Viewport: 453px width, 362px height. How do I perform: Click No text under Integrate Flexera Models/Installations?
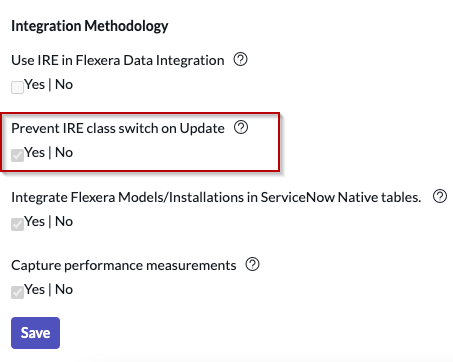click(64, 221)
